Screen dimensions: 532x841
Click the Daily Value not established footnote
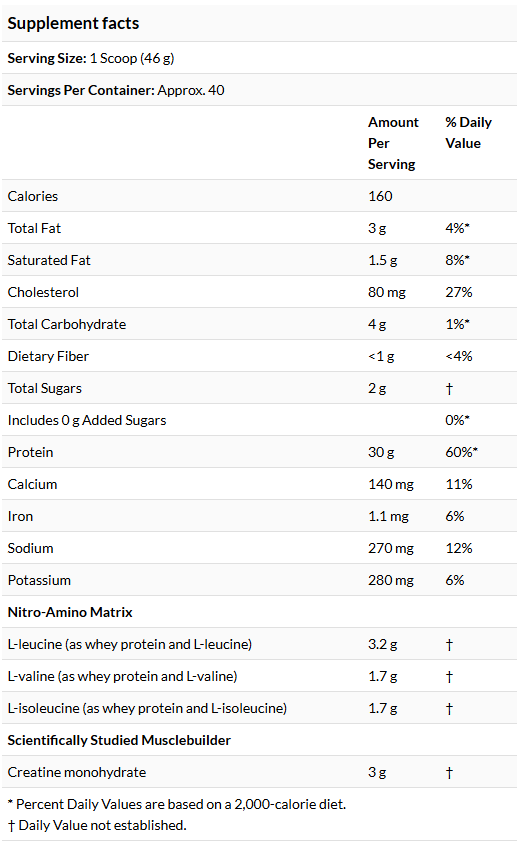tap(97, 825)
